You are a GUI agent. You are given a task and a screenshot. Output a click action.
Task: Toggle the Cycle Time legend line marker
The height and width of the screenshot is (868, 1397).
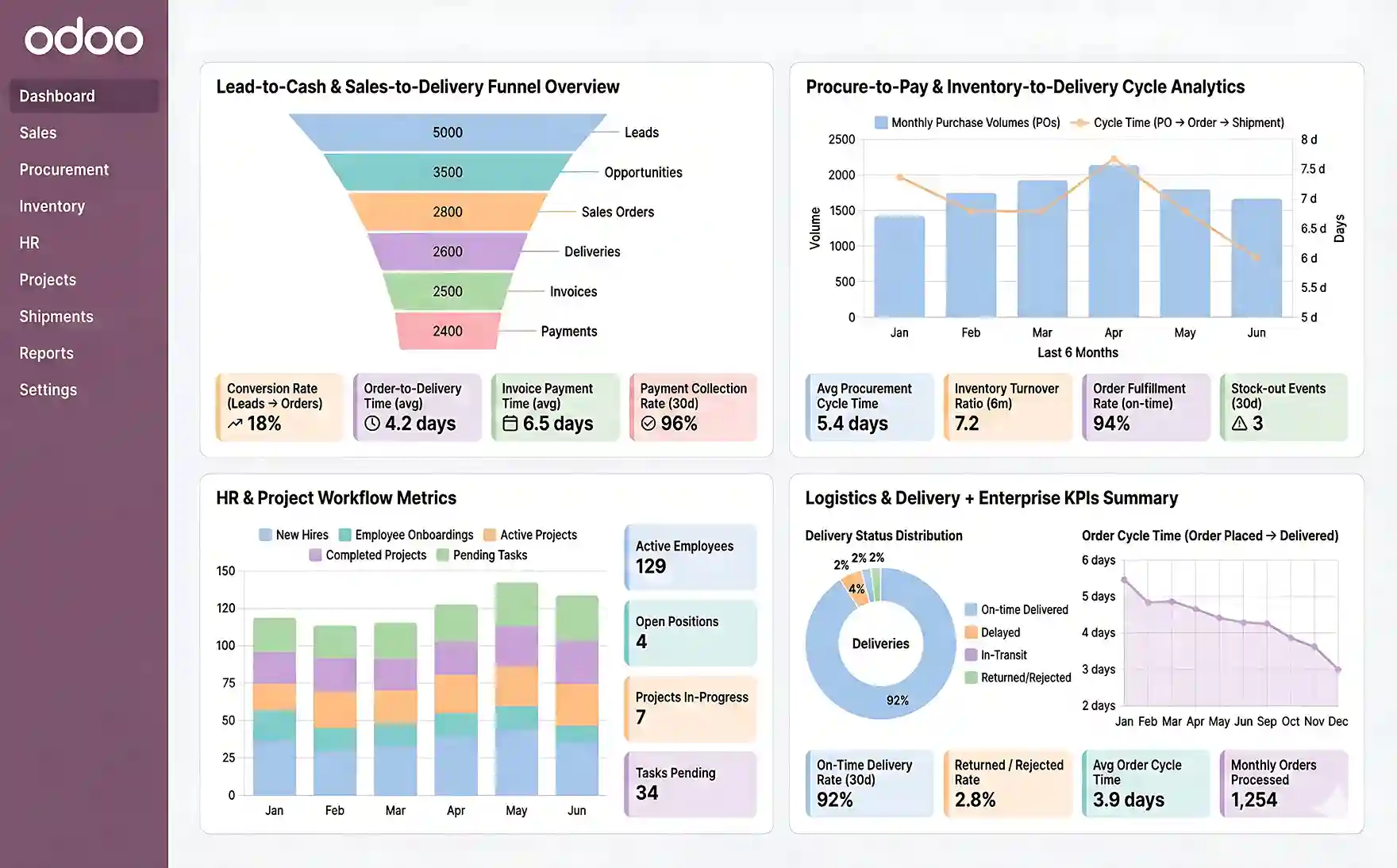1079,122
